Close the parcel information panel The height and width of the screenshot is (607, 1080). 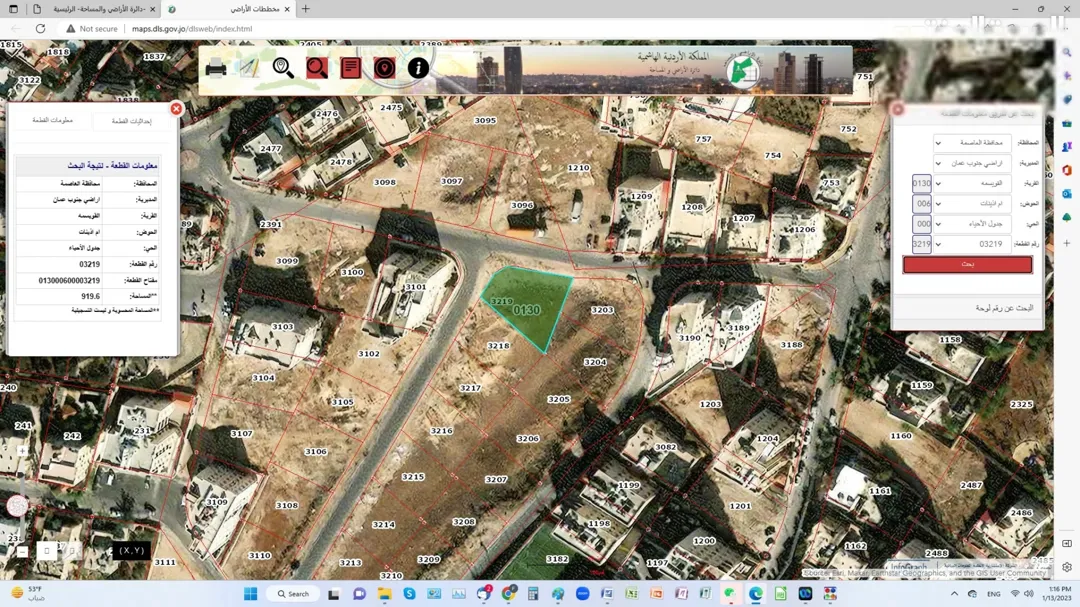click(176, 109)
